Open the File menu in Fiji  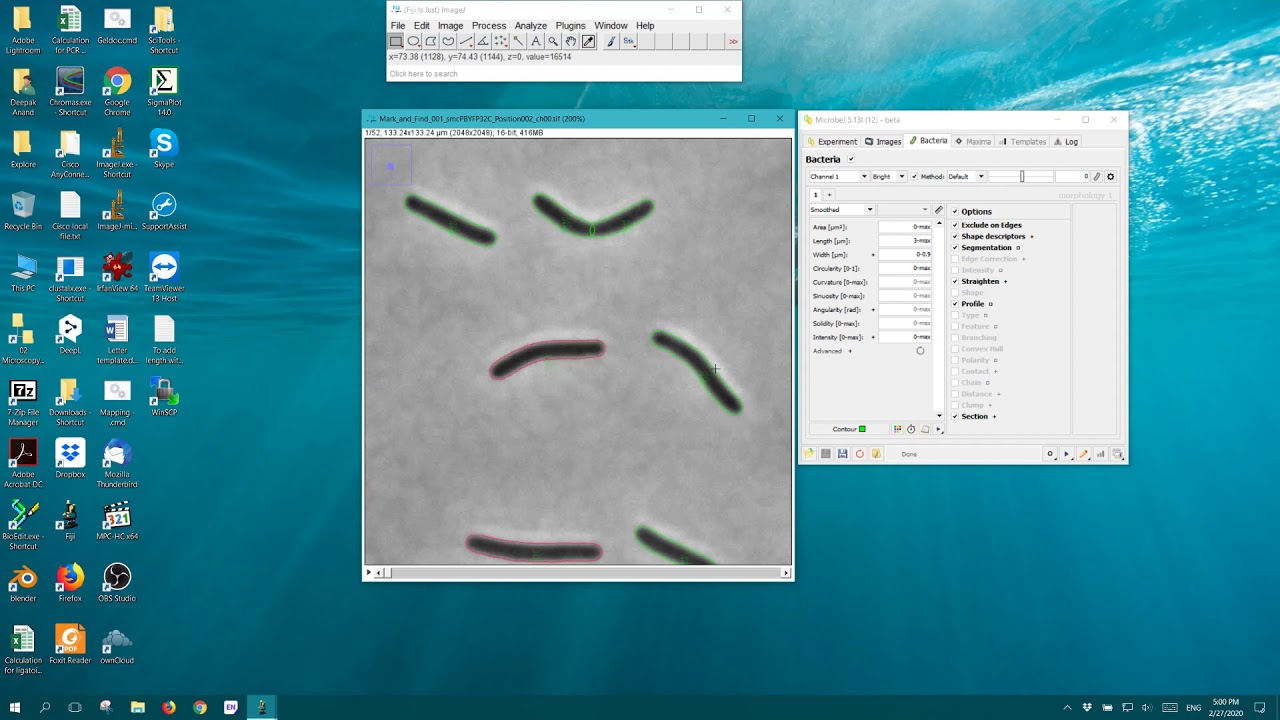[398, 26]
